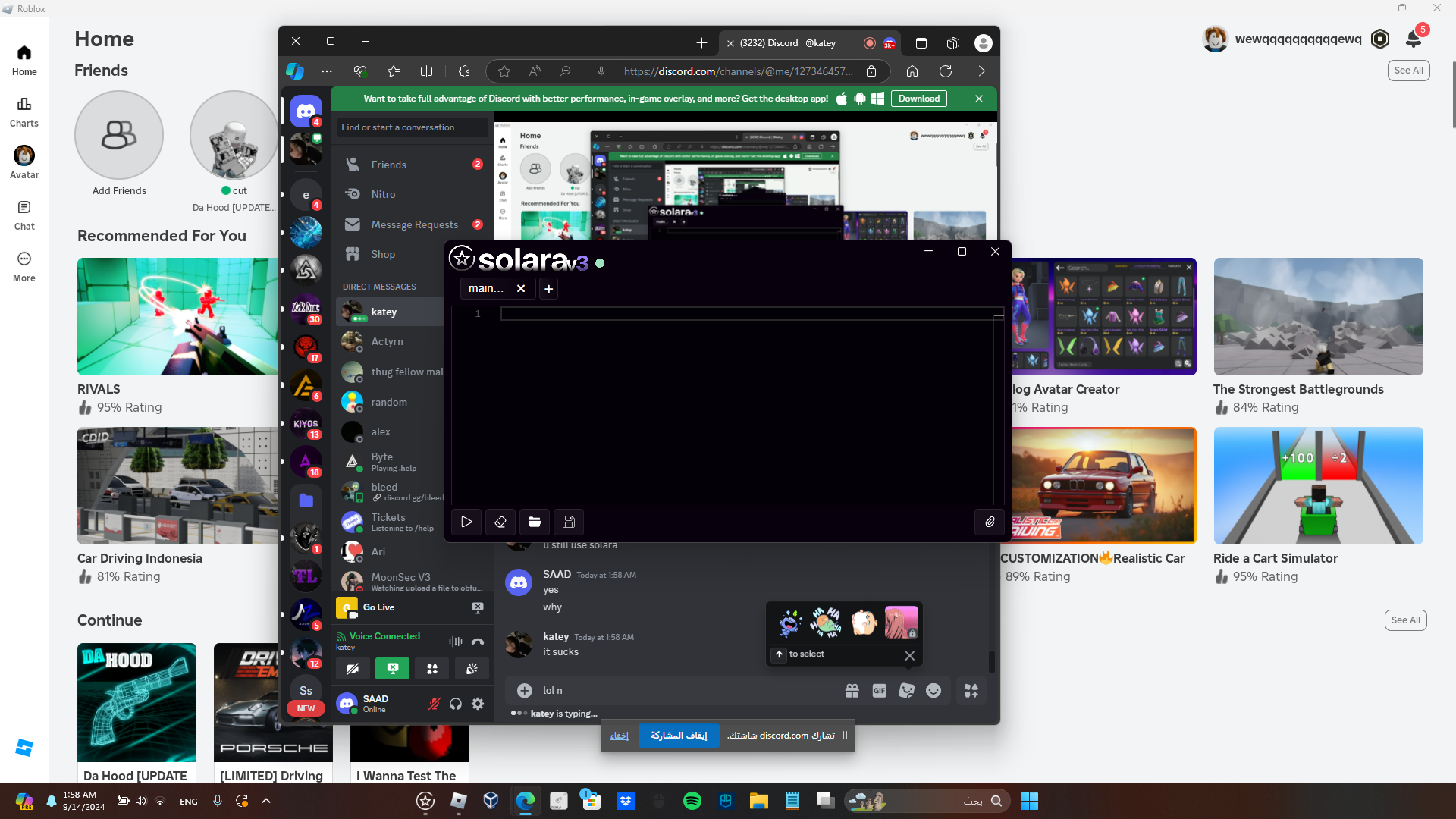This screenshot has height=819, width=1456.
Task: Click the stop sharing blue button
Action: click(x=679, y=736)
